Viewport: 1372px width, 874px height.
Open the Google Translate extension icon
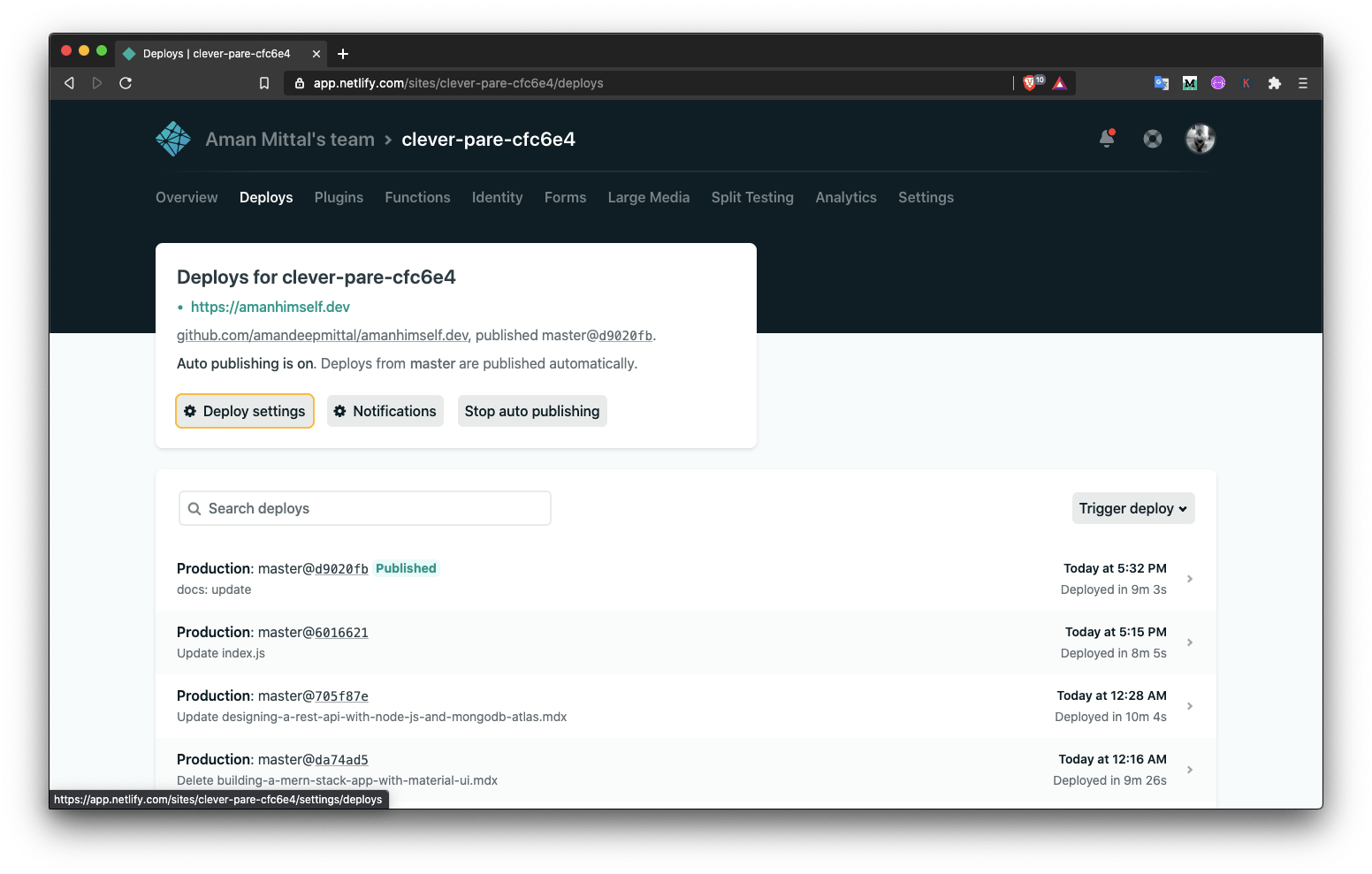(1162, 83)
